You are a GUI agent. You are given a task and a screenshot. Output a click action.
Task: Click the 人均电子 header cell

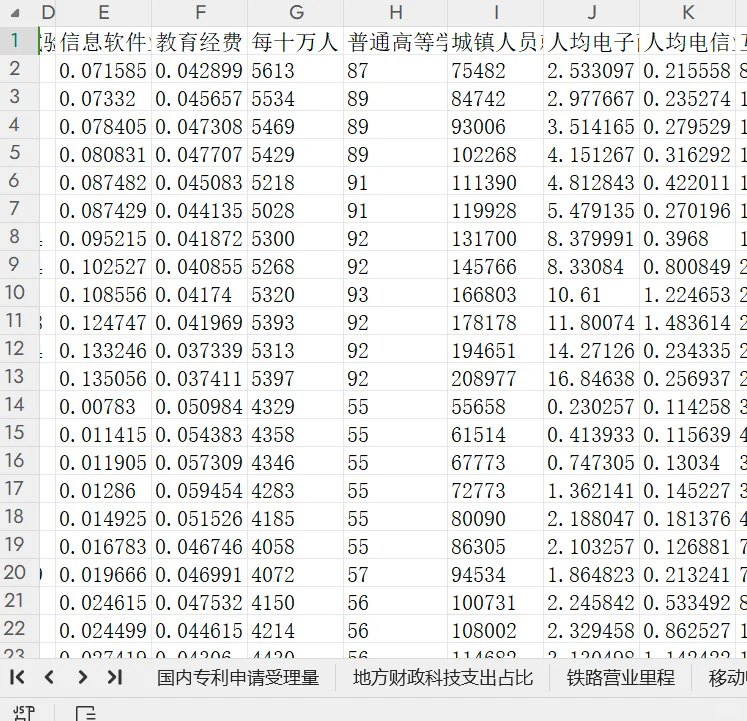(x=592, y=42)
